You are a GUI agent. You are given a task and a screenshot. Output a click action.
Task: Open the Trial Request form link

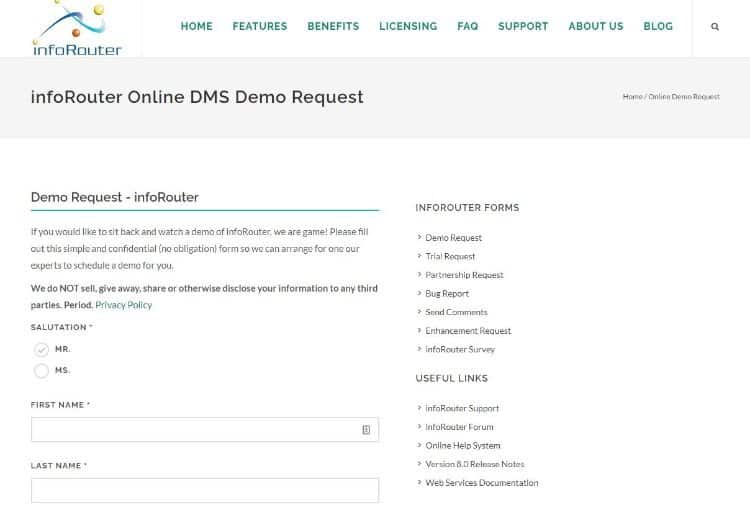450,257
